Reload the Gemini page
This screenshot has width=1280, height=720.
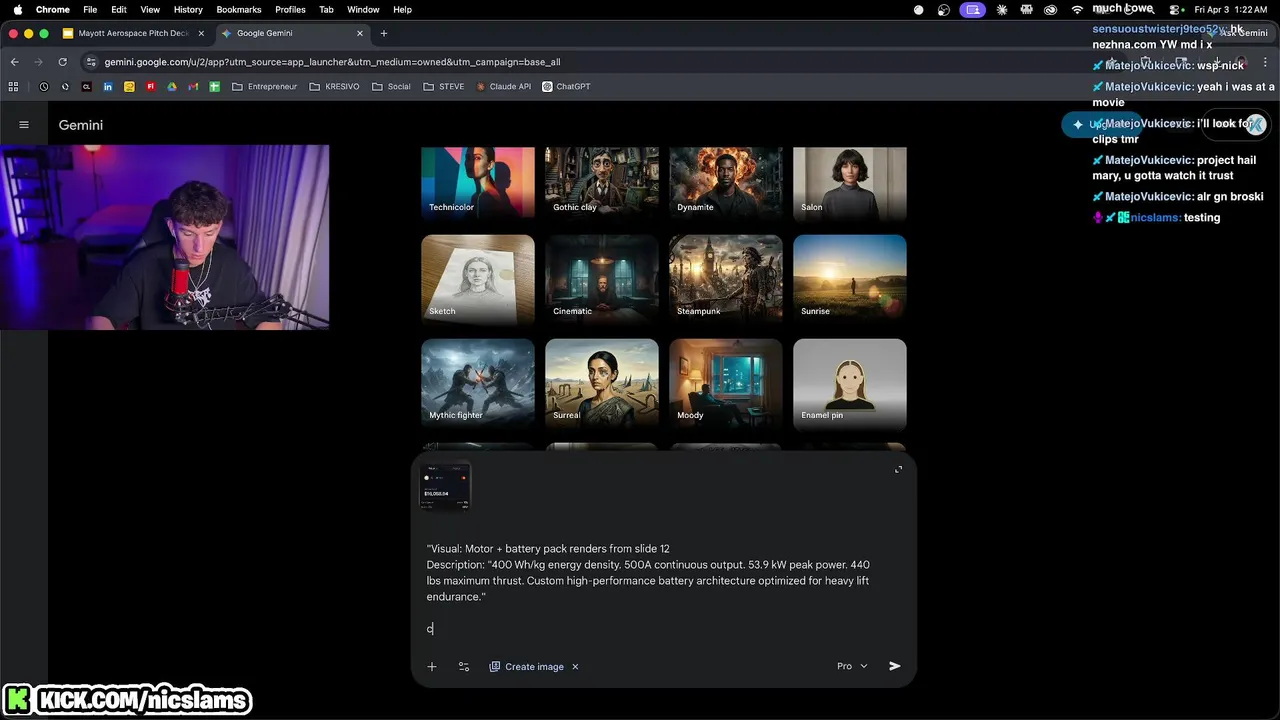(62, 62)
